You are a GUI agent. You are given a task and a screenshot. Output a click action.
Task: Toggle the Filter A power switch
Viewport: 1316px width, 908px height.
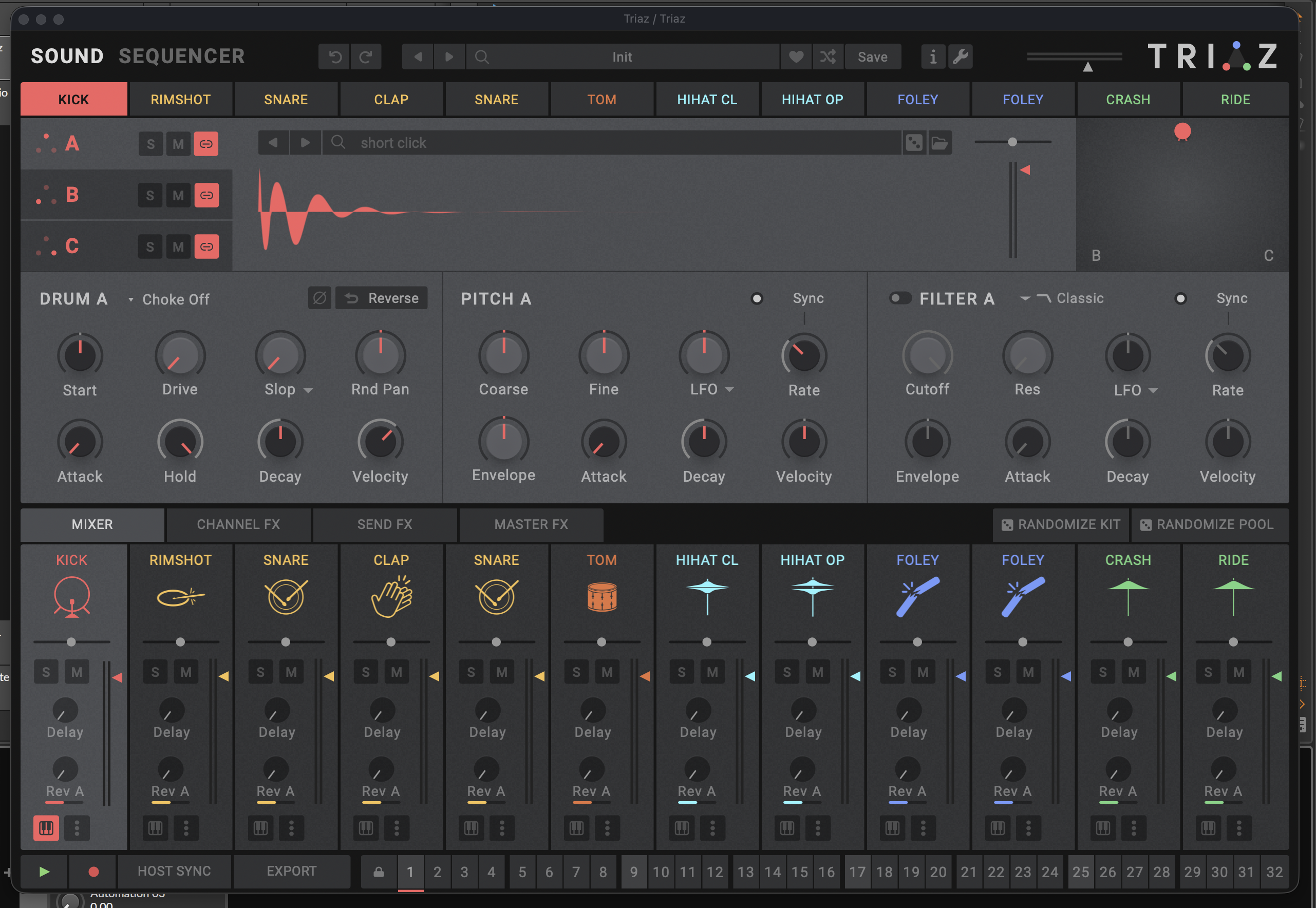(900, 298)
